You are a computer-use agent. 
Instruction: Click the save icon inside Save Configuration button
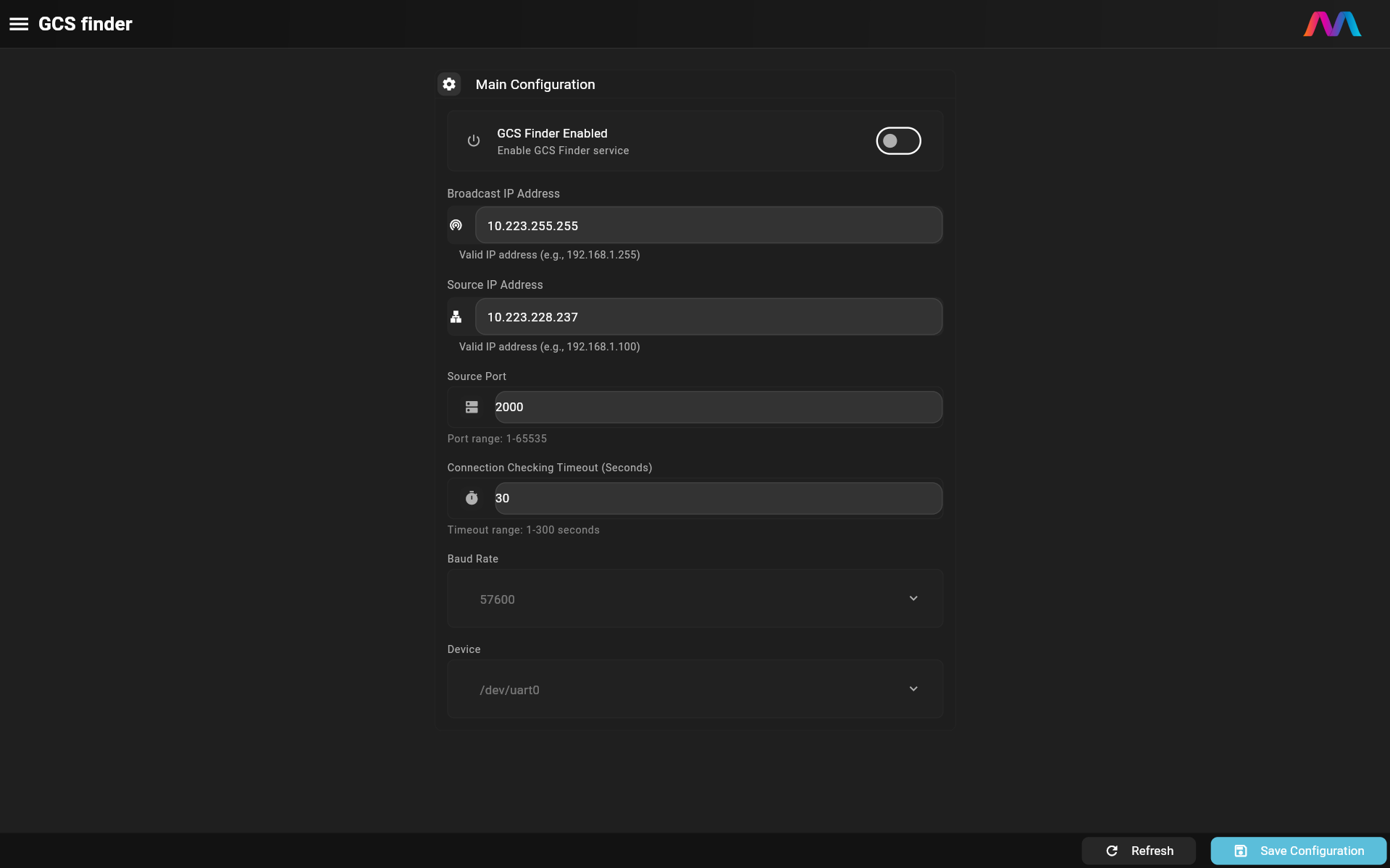pos(1241,851)
